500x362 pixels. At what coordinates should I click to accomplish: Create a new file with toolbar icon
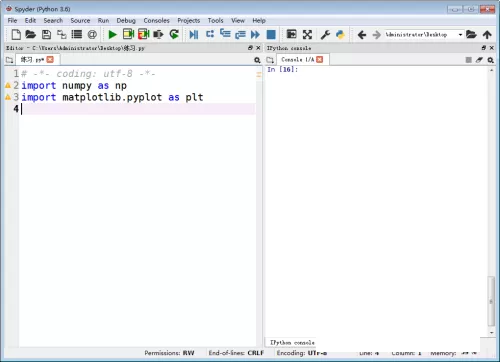(x=16, y=34)
